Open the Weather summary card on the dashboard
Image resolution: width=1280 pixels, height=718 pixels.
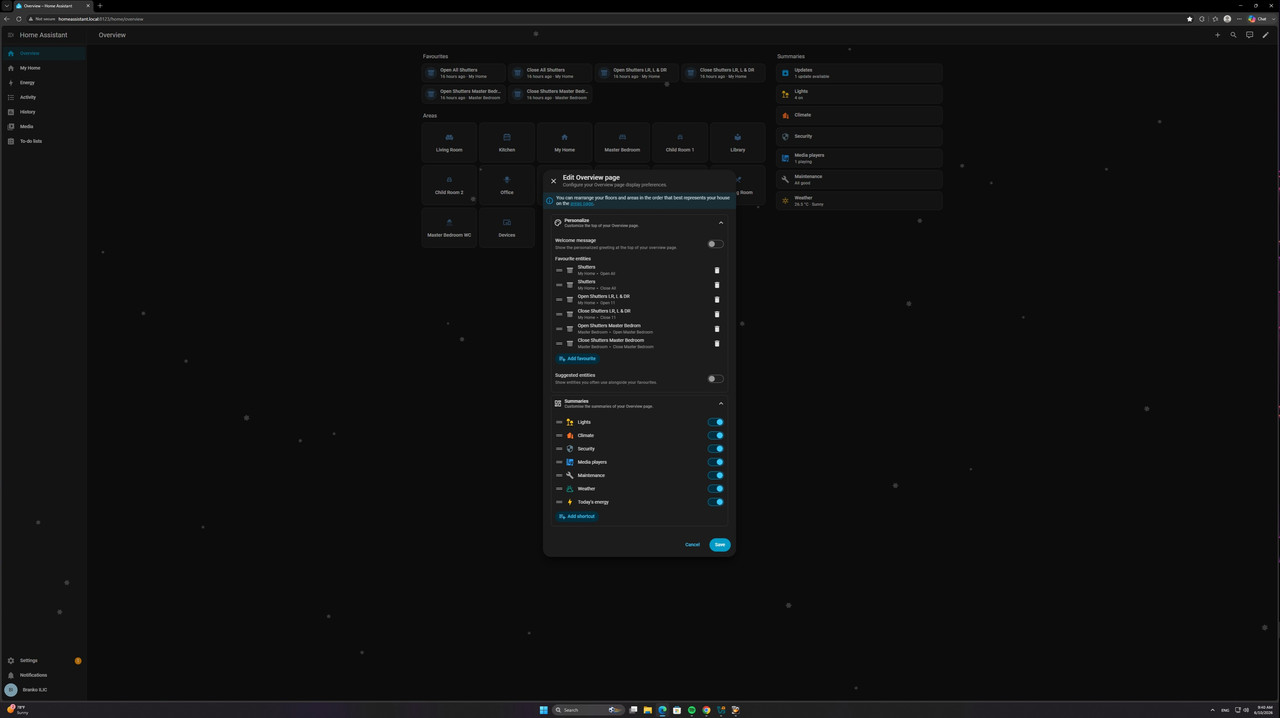click(859, 201)
